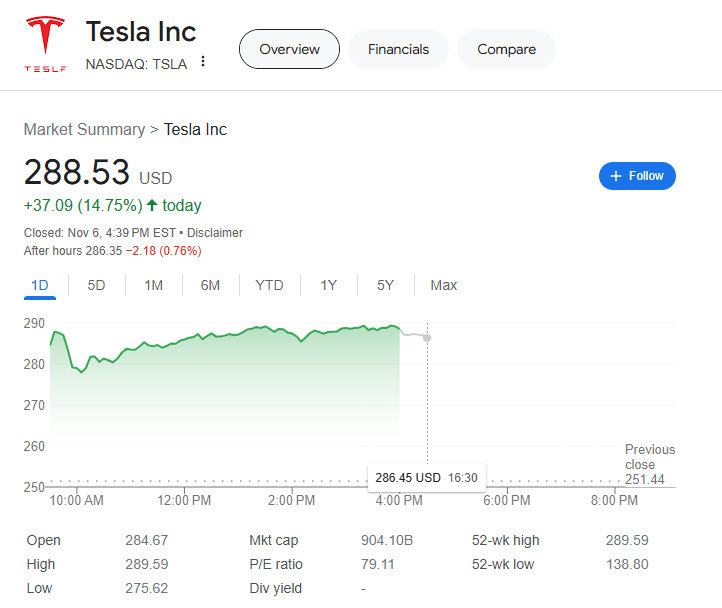Open the Compare tab
The image size is (722, 608).
(506, 49)
